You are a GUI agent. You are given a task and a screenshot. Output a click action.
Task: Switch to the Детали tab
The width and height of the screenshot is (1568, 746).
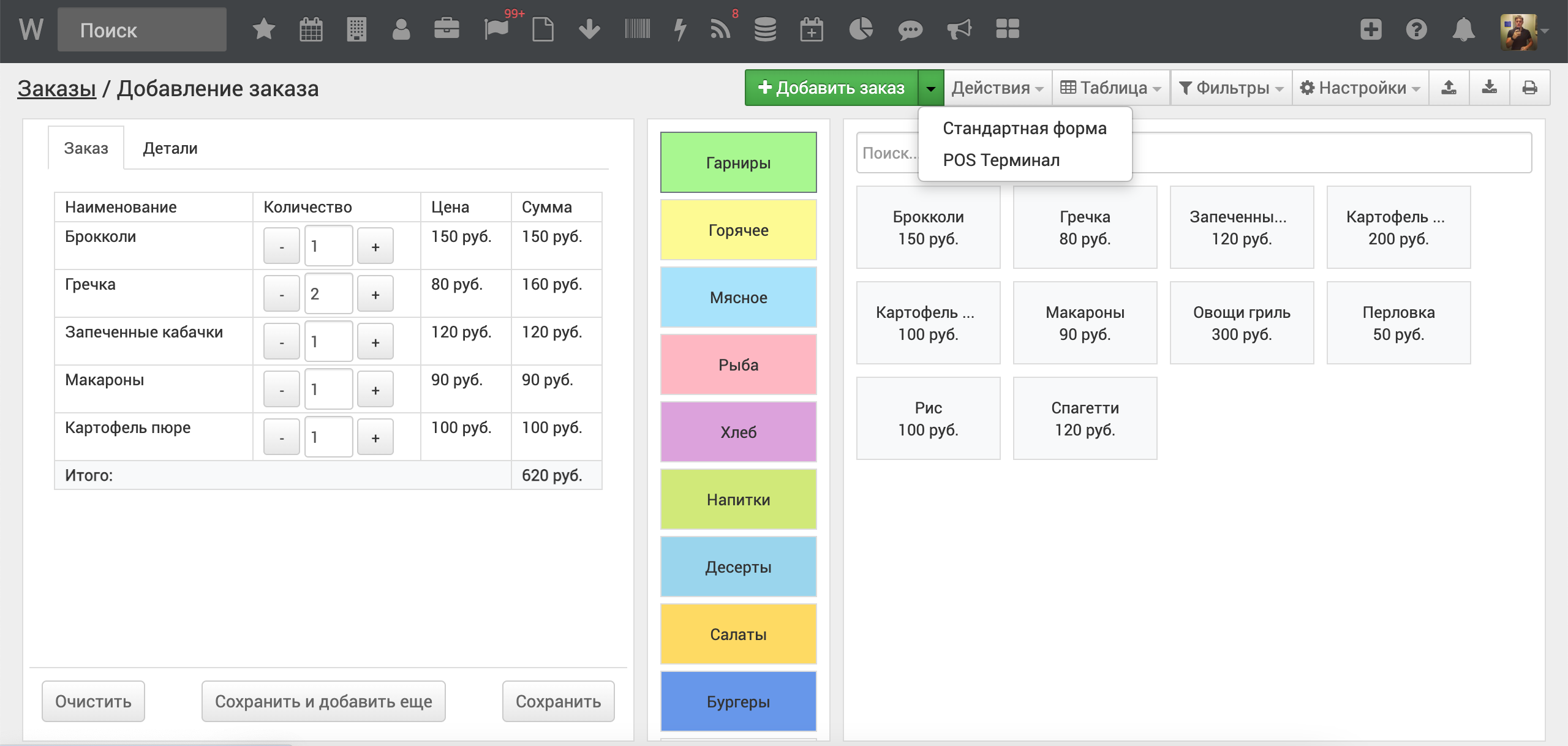170,148
